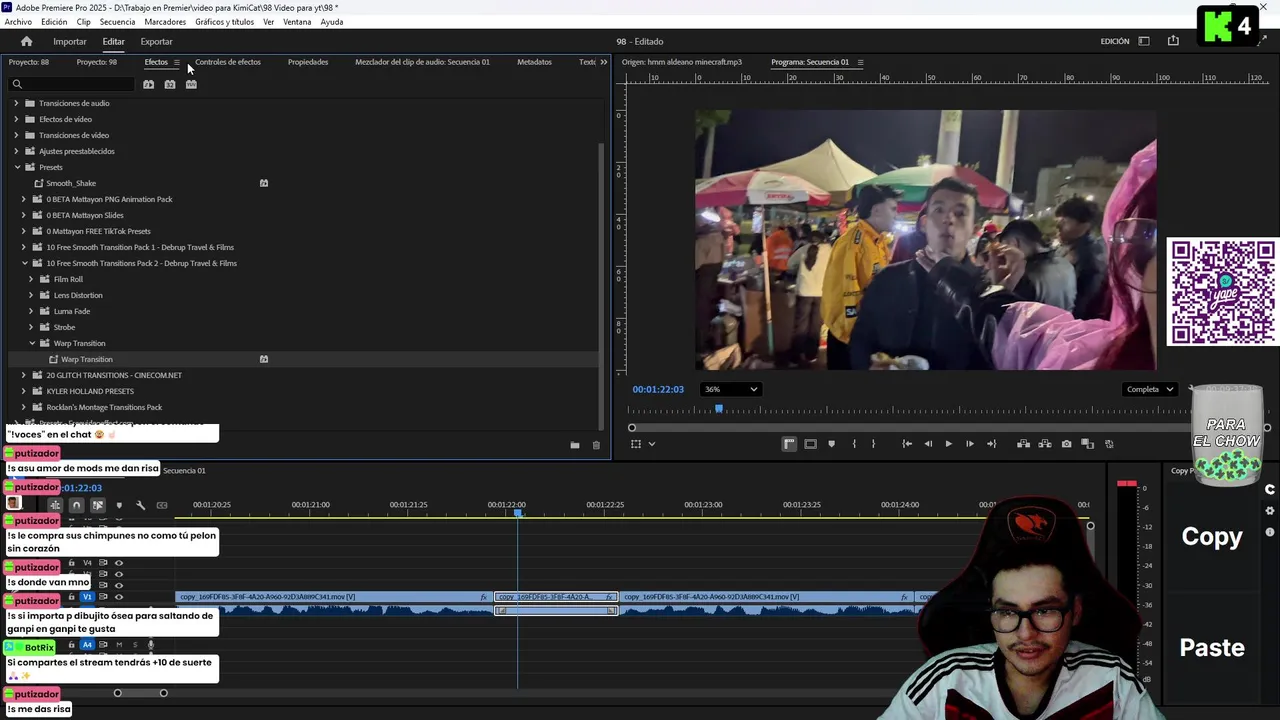The height and width of the screenshot is (720, 1280).
Task: Open Archivo menu
Action: click(x=18, y=22)
